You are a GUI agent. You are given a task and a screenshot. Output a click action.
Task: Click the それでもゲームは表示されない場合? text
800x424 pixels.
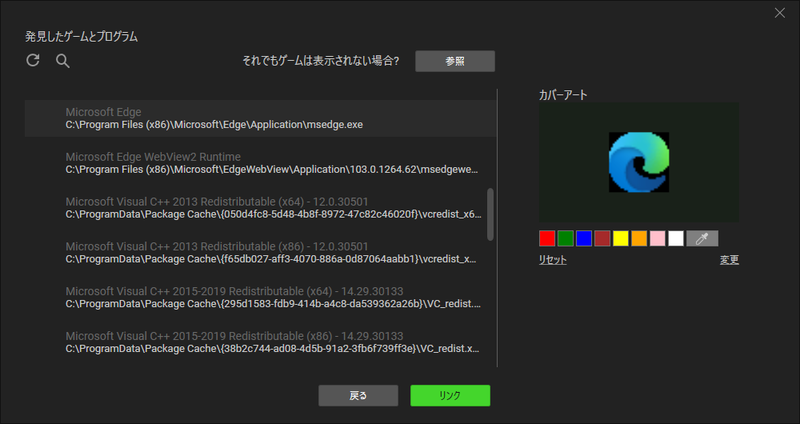coord(321,61)
